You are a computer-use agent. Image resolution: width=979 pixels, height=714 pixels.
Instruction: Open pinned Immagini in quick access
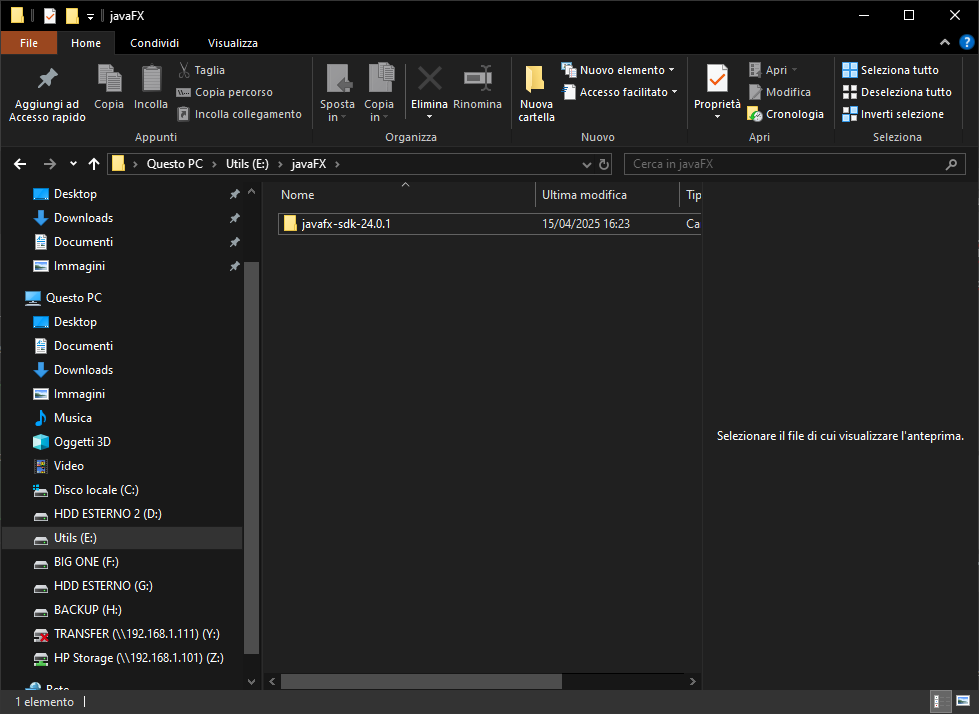[x=79, y=266]
